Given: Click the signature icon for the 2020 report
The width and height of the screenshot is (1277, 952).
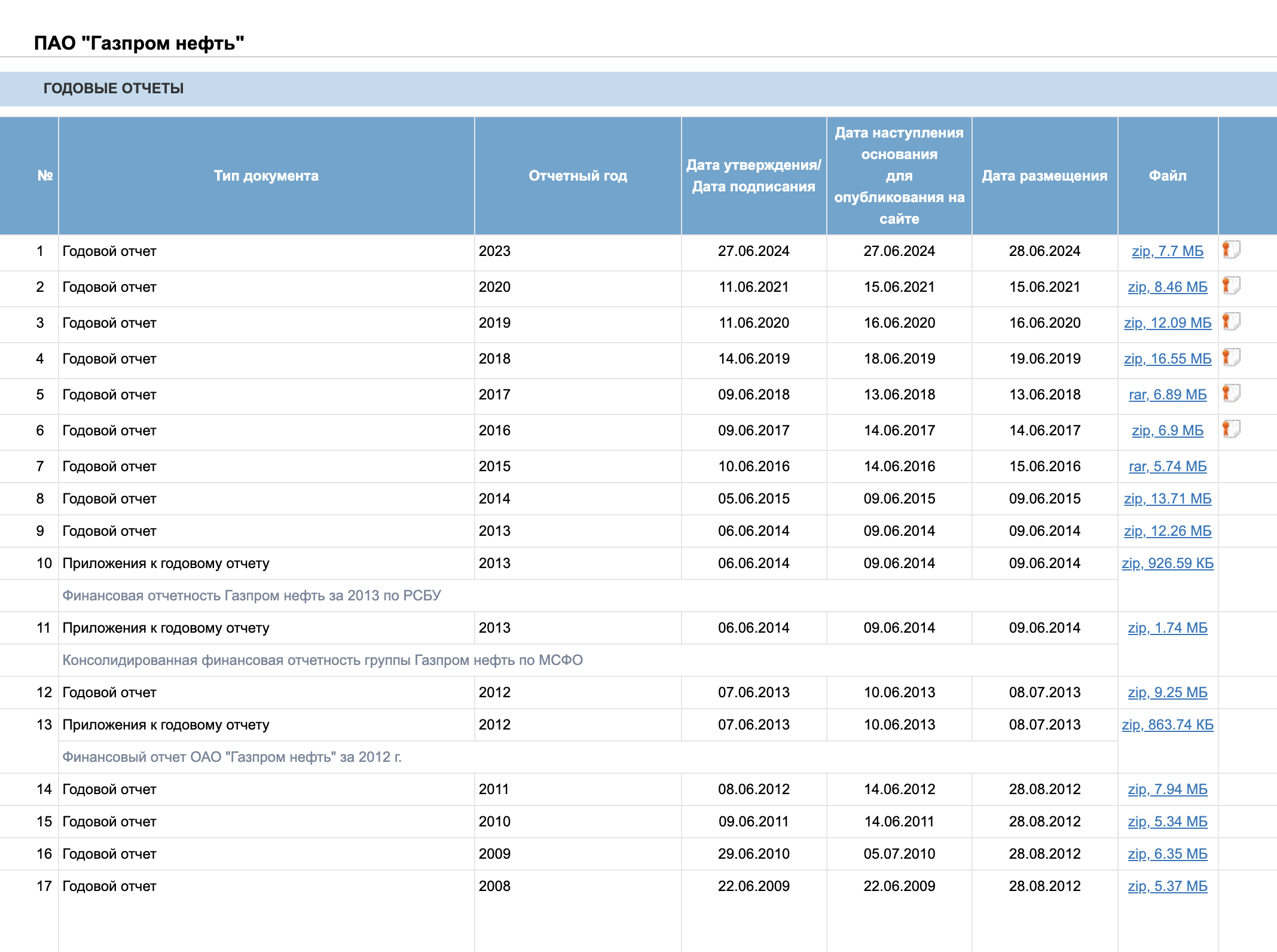Looking at the screenshot, I should tap(1231, 286).
